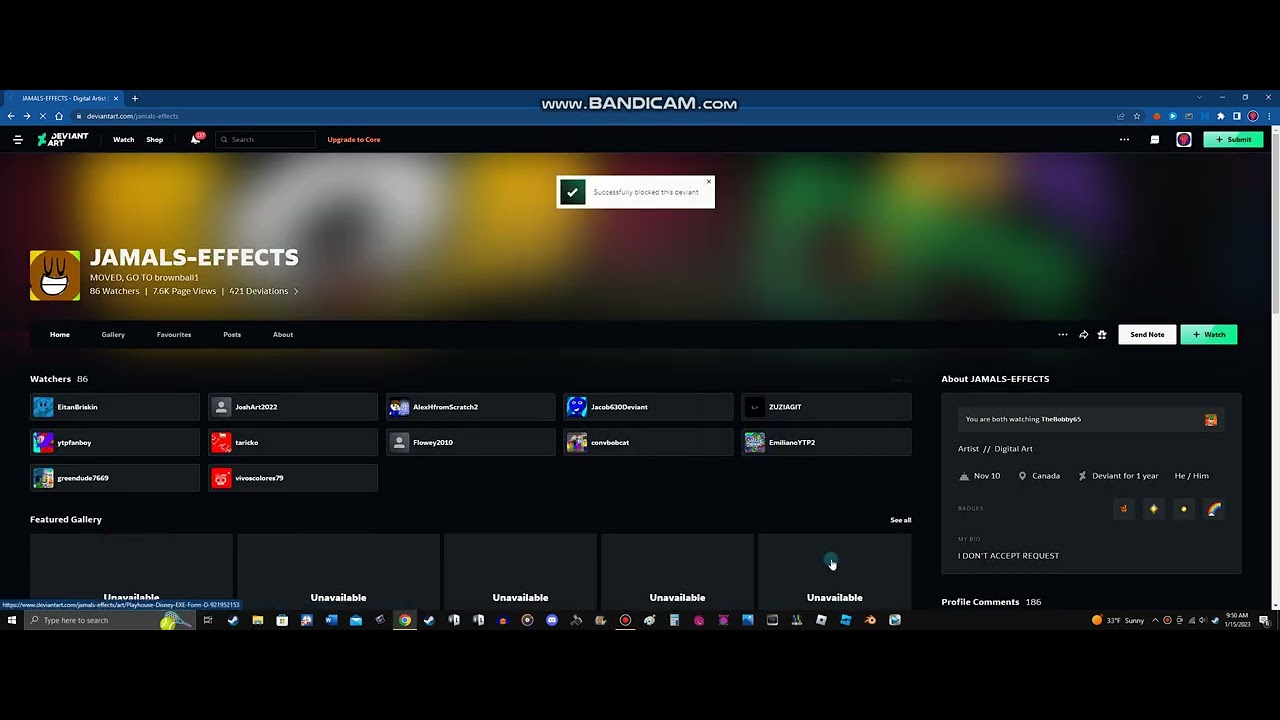Click the DeviantArt search field
The image size is (1280, 720).
pos(265,140)
